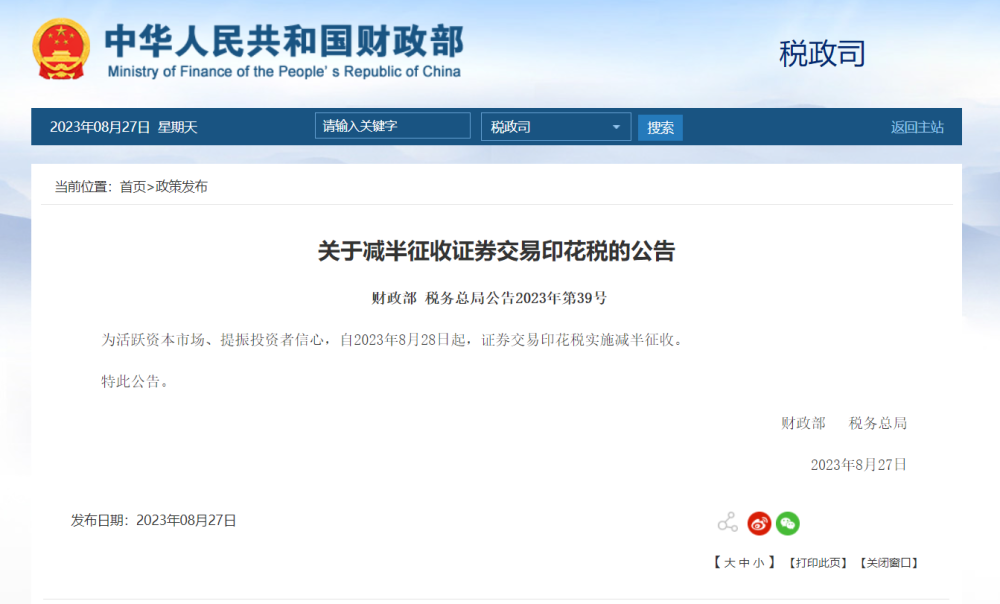Share the announcement via WeChat icon
This screenshot has height=604, width=1000.
click(788, 523)
